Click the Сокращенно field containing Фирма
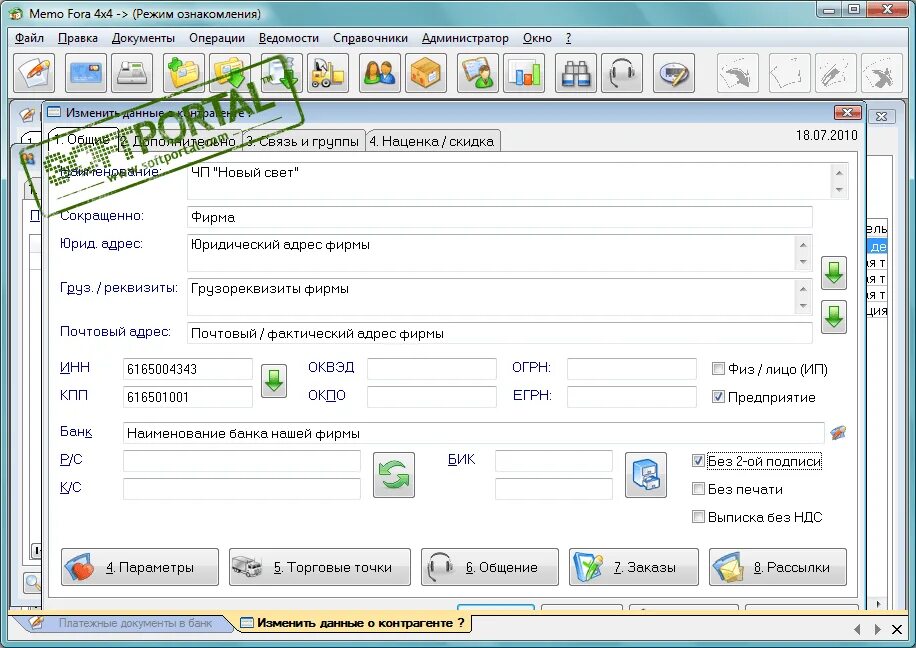Viewport: 916px width, 648px height. [x=499, y=217]
